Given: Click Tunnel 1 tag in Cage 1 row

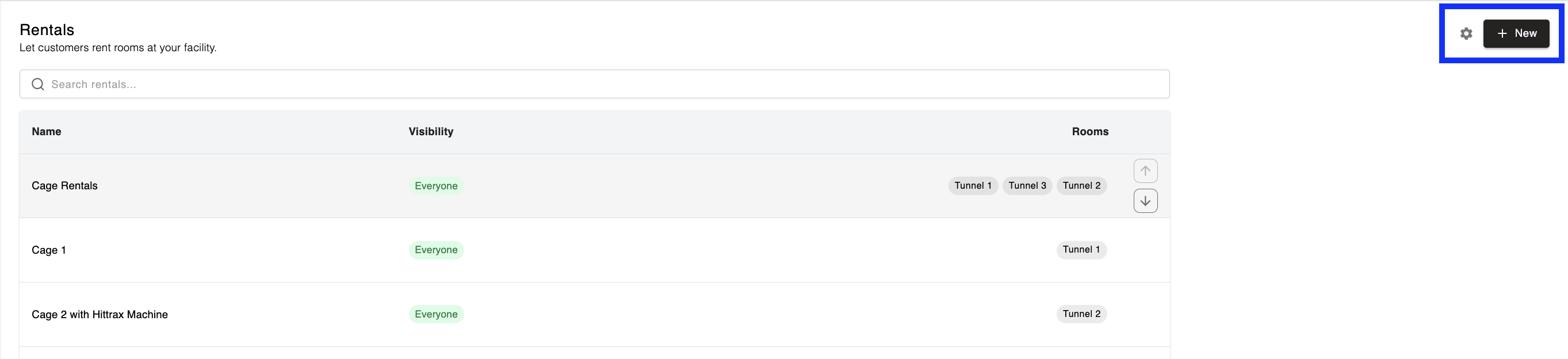Looking at the screenshot, I should coord(1081,250).
